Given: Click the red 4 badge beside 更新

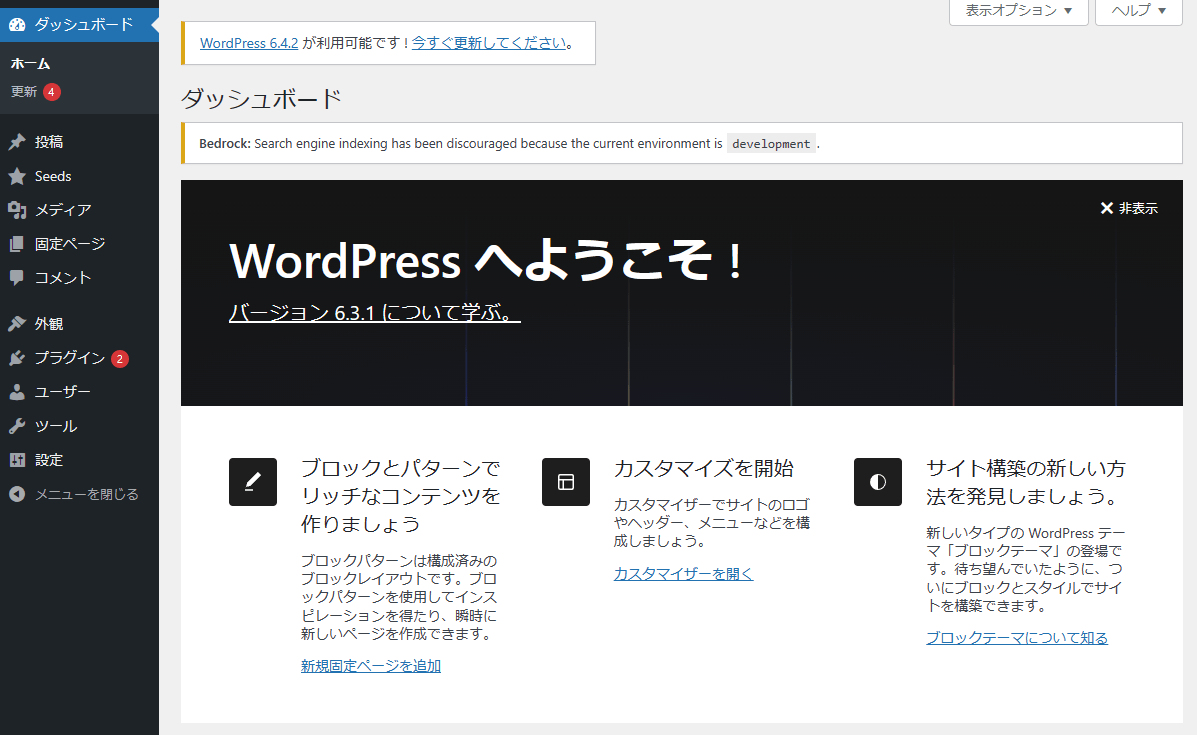Looking at the screenshot, I should [x=51, y=92].
